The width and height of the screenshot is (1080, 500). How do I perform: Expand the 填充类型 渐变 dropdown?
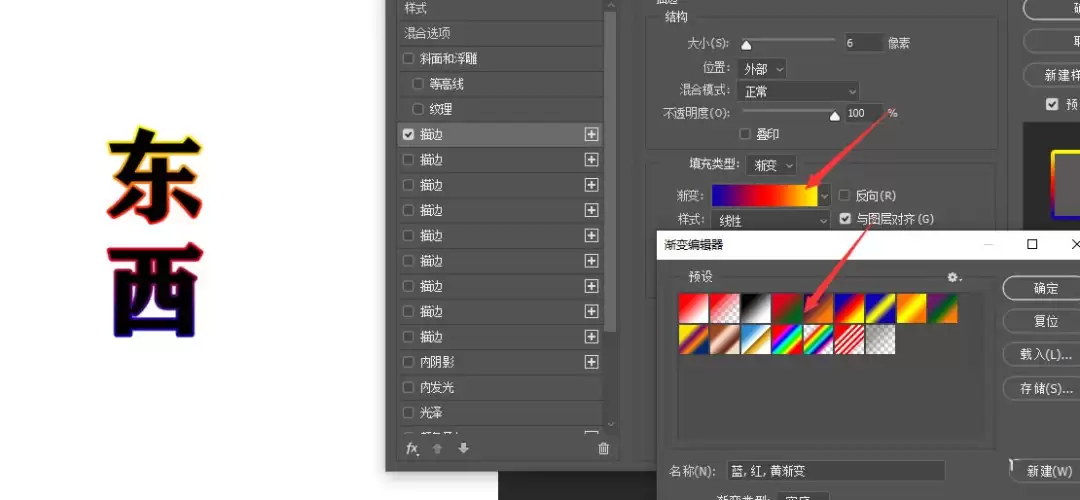(771, 165)
